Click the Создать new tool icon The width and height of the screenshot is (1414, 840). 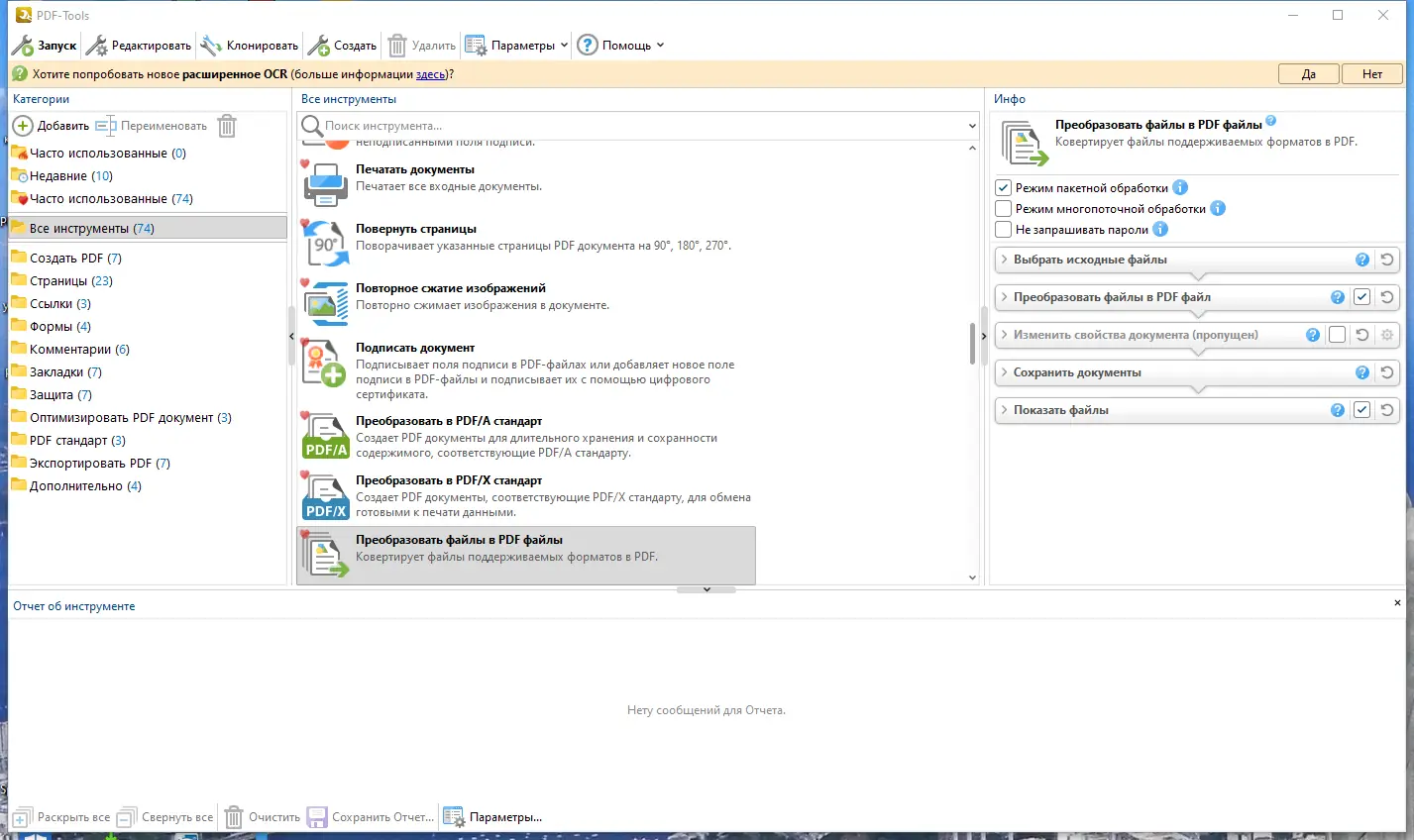[318, 46]
